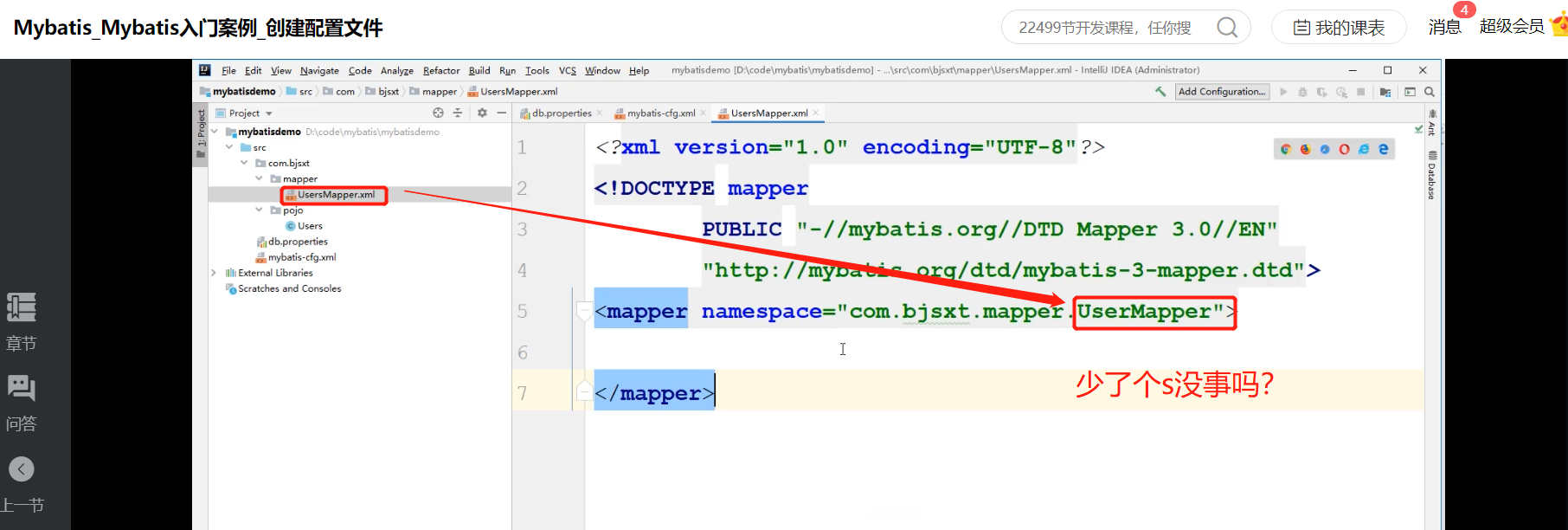Open the Navigate menu

[x=319, y=70]
